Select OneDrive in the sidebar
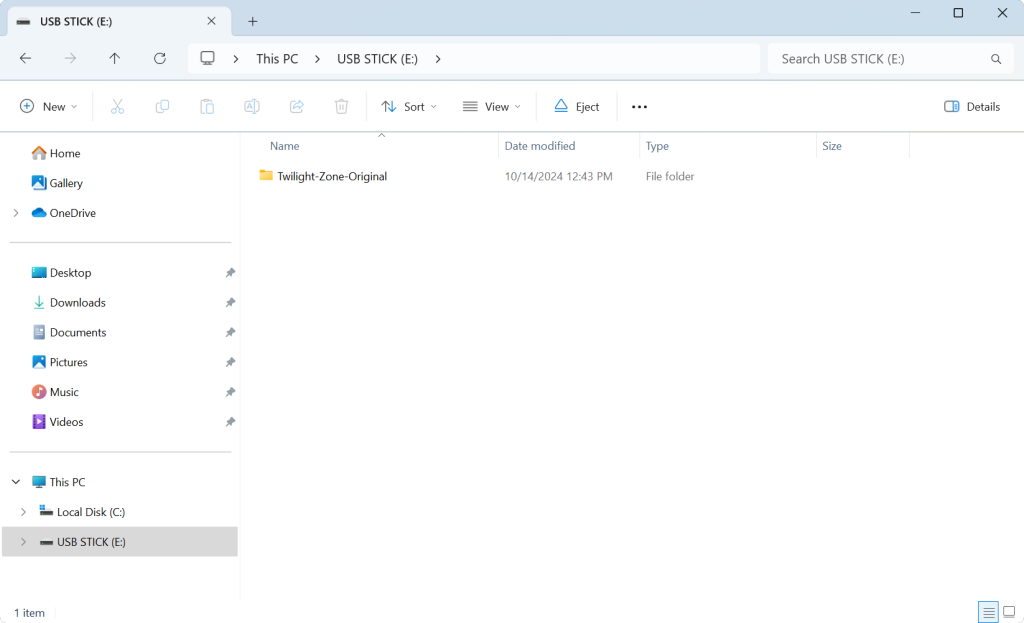1024x623 pixels. [x=64, y=213]
